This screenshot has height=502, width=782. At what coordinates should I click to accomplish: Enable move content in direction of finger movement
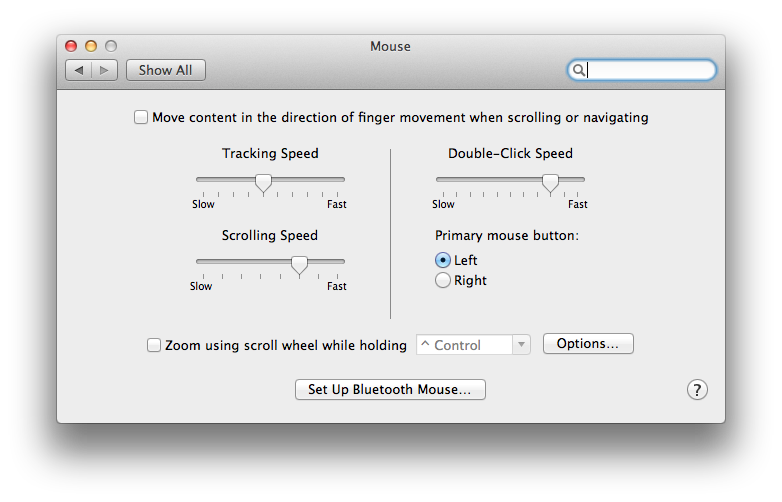141,118
